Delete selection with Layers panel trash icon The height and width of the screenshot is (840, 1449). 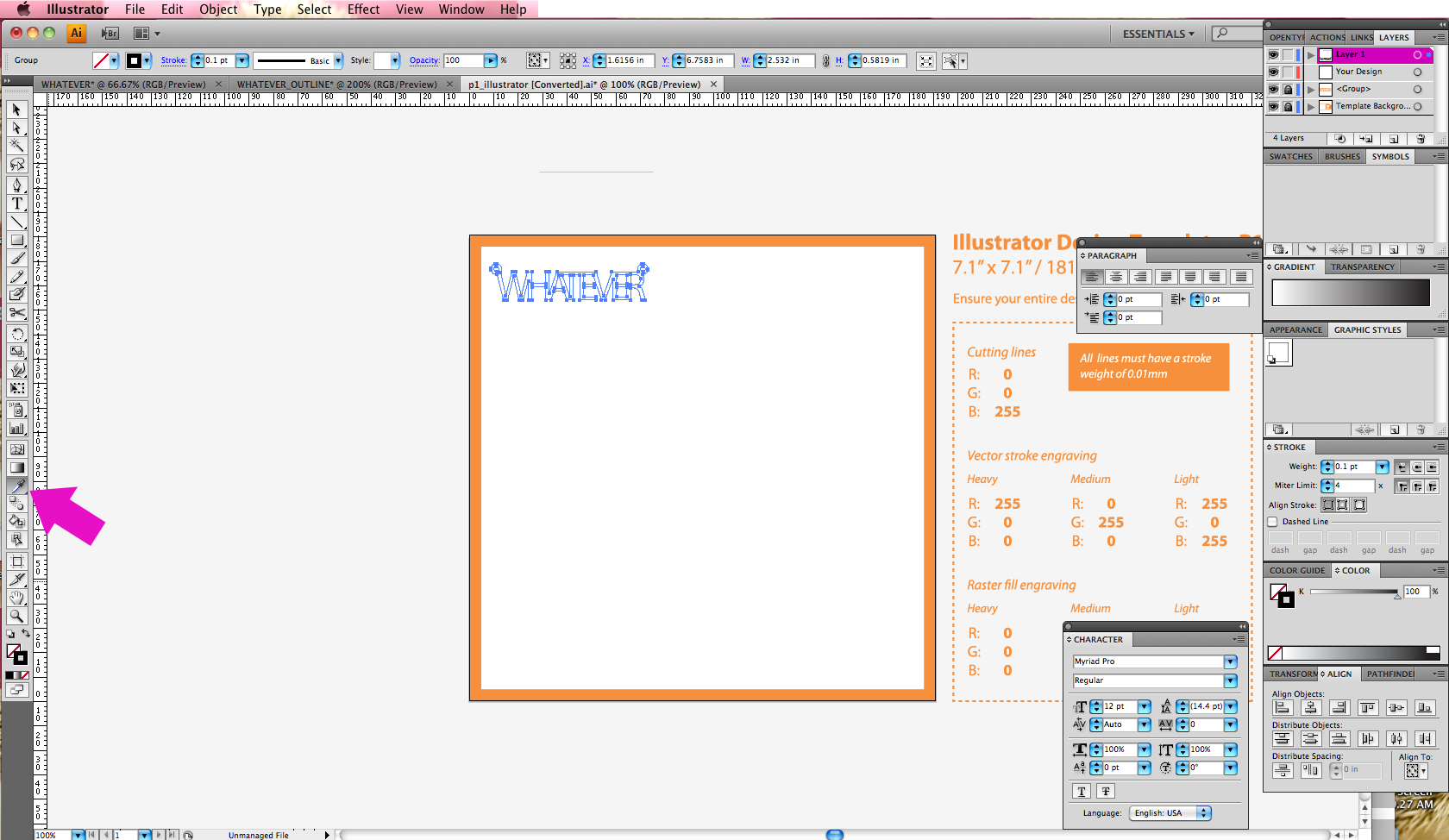1421,139
